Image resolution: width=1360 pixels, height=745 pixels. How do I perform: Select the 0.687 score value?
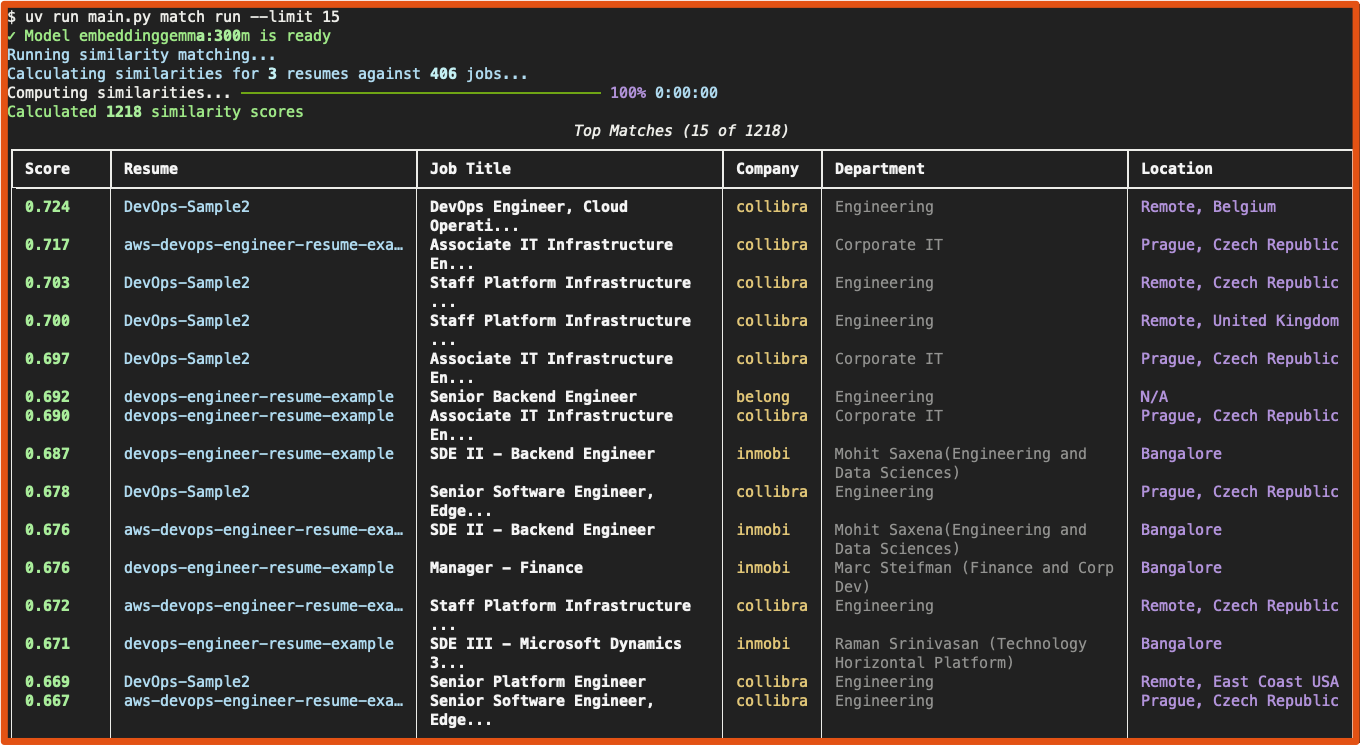(x=47, y=454)
